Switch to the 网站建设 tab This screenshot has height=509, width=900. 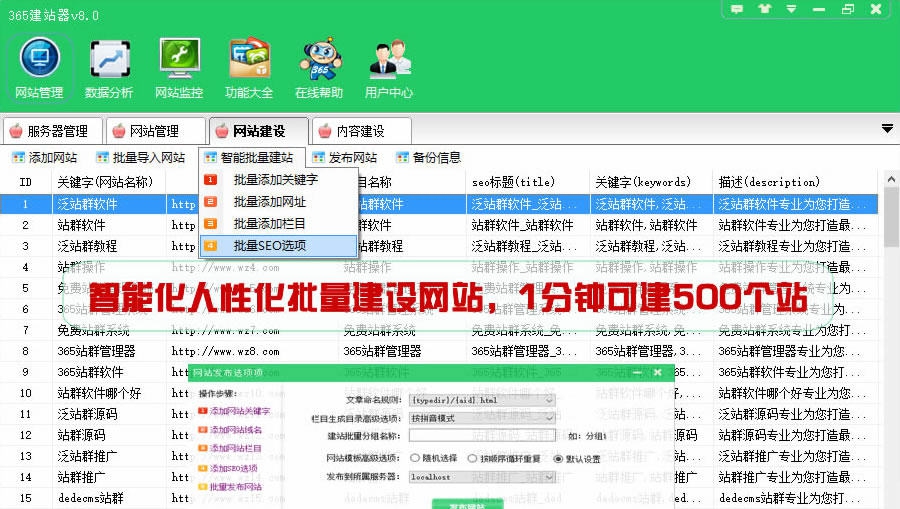[259, 131]
